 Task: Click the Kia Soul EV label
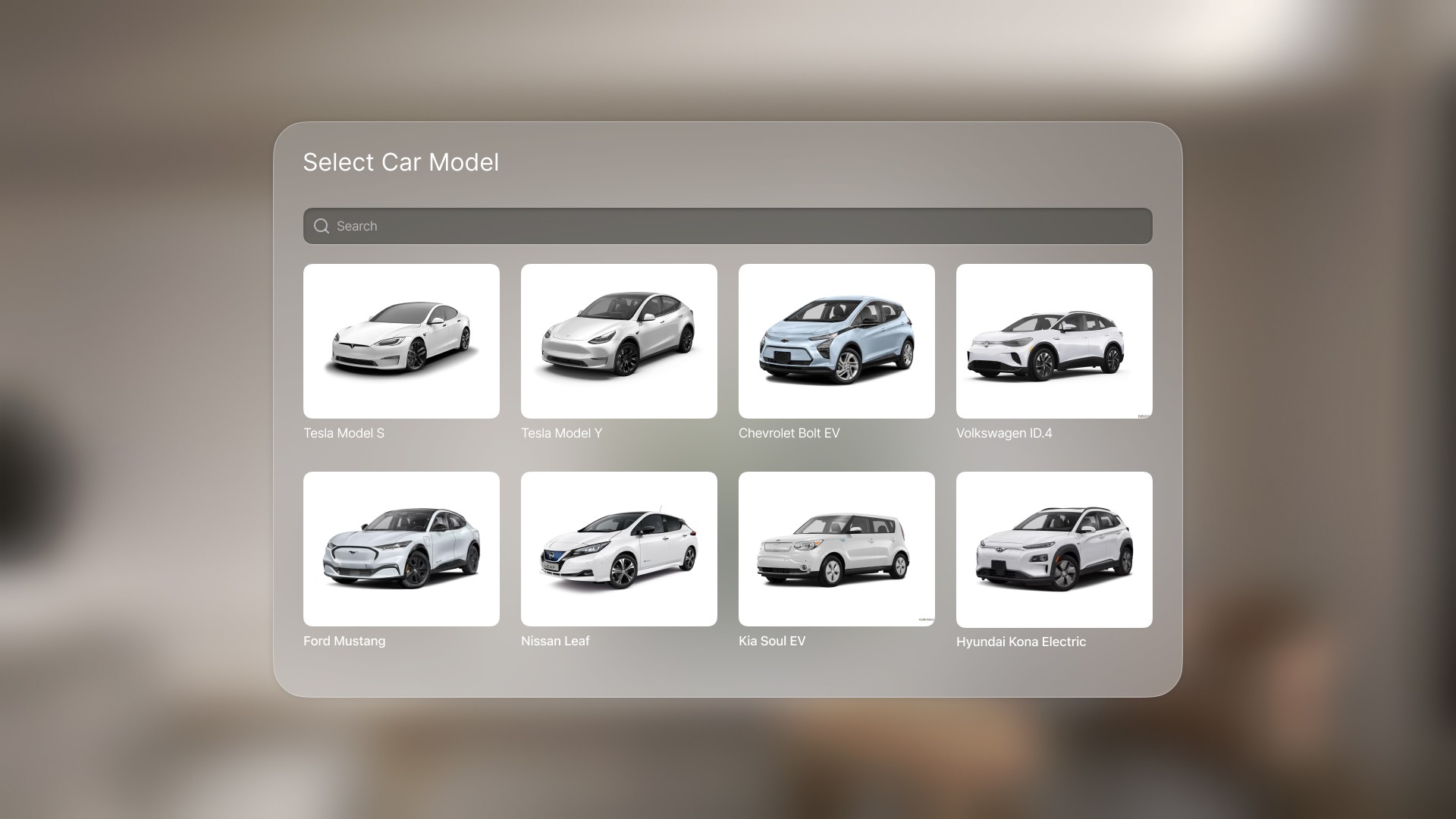(x=771, y=641)
